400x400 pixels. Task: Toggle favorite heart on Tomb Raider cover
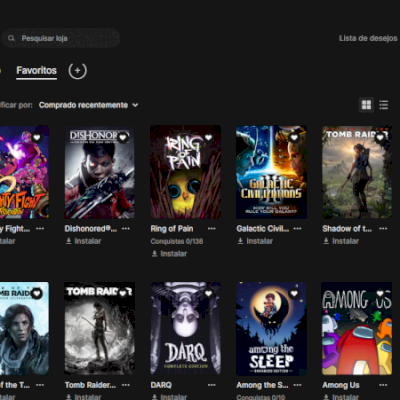tap(123, 293)
